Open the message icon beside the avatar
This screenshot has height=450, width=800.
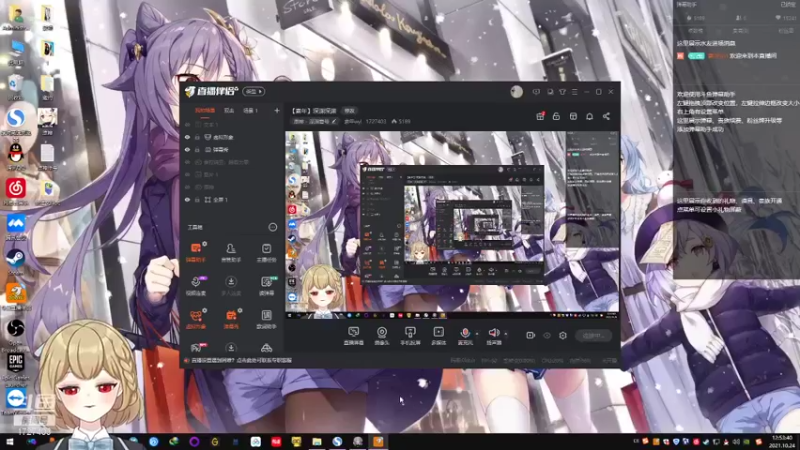(x=536, y=92)
